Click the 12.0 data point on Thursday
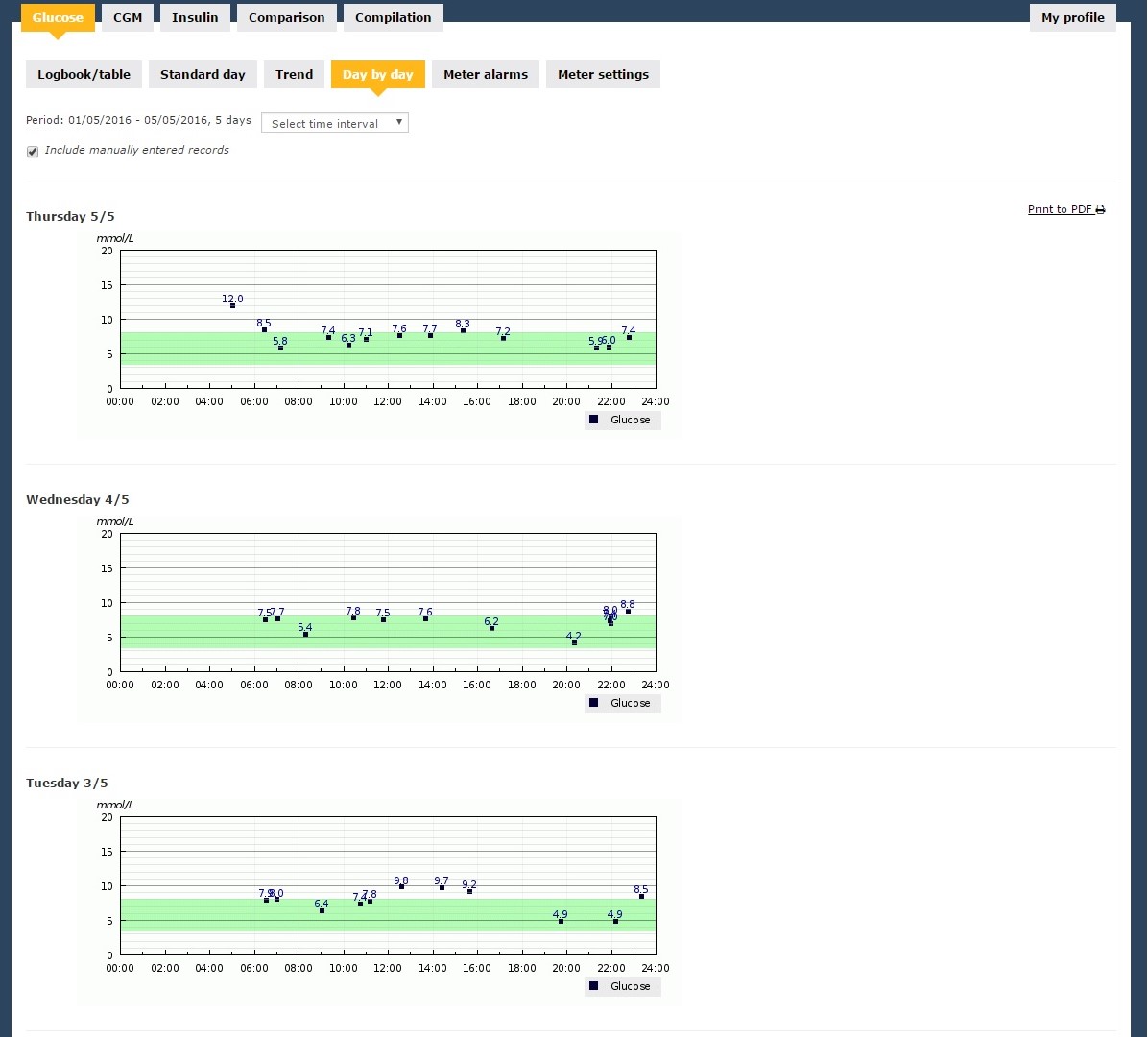Image resolution: width=1148 pixels, height=1037 pixels. 232,305
